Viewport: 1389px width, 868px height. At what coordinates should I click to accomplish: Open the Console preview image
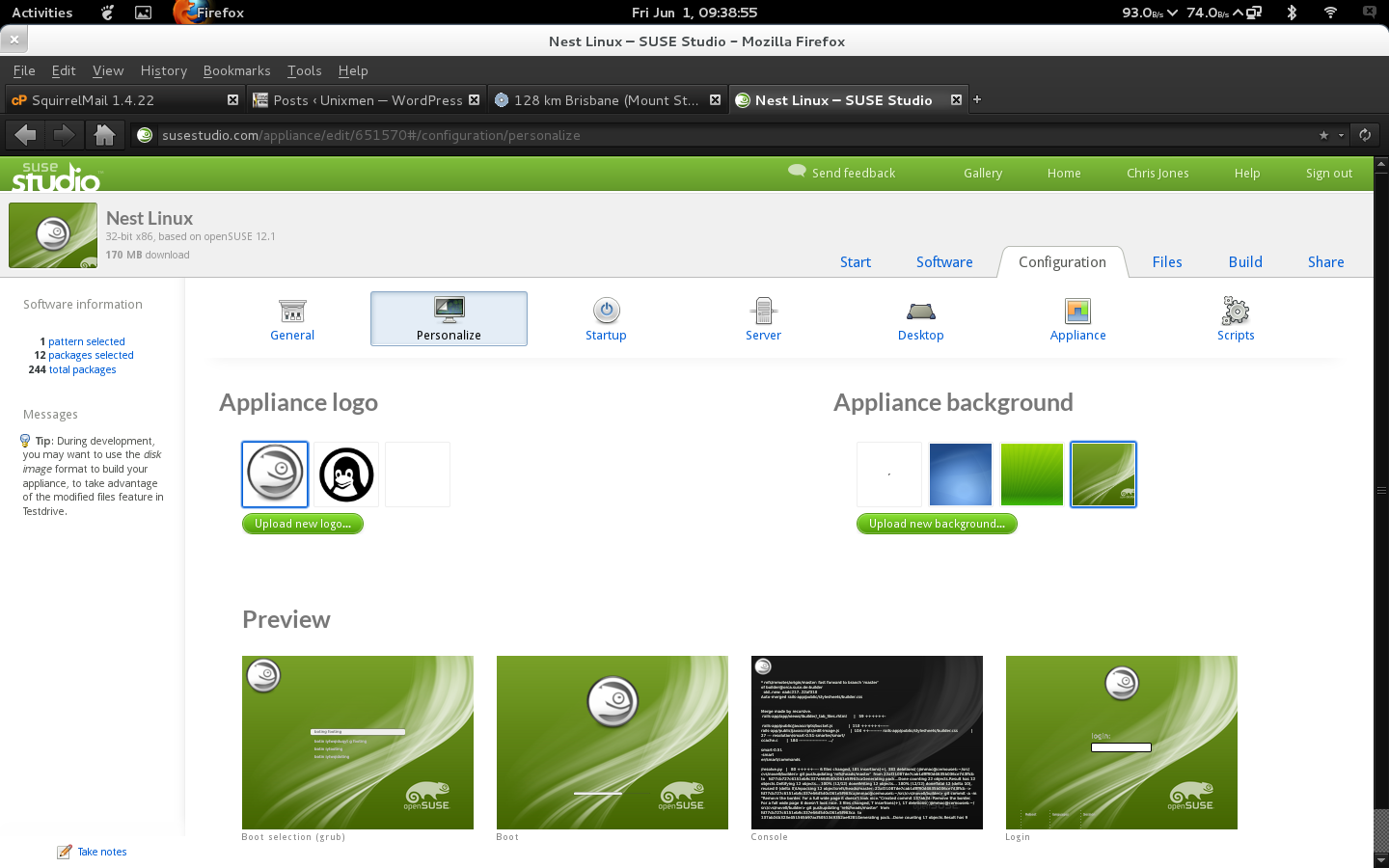click(867, 743)
